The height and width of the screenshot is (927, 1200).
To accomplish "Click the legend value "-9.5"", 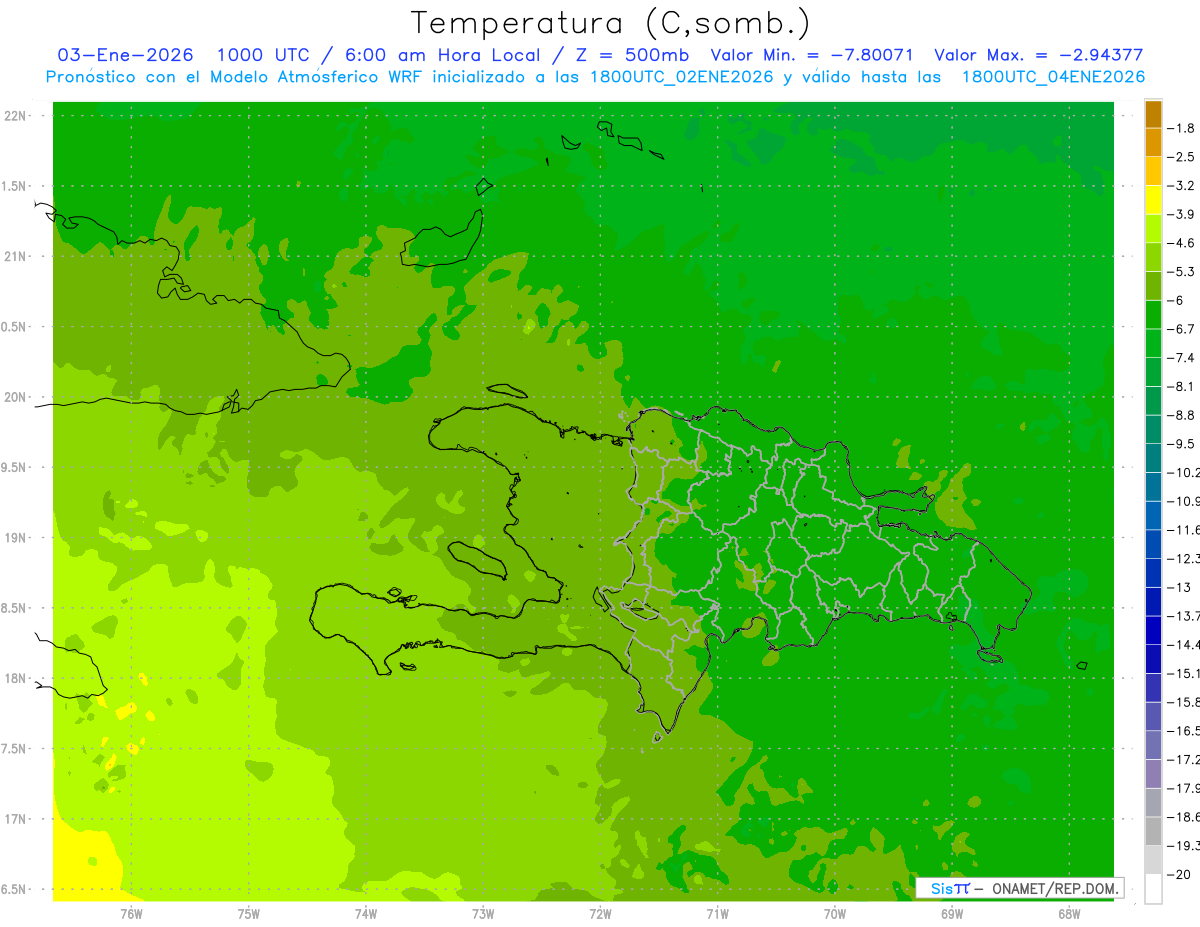I will coord(1181,444).
